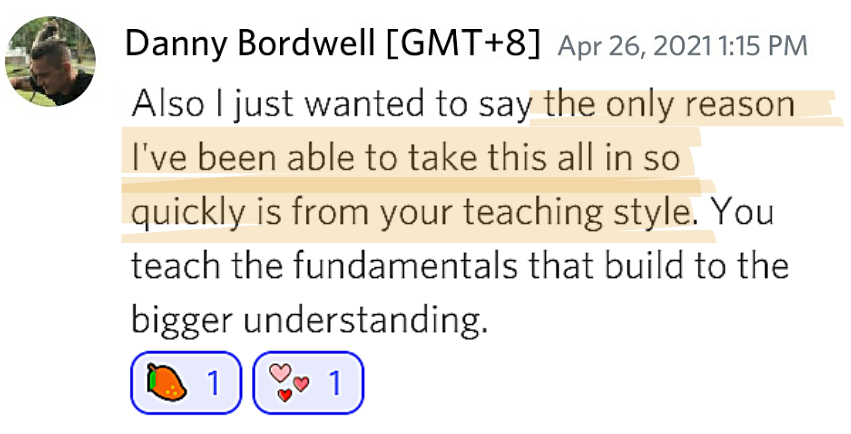851x434 pixels.
Task: Toggle the mango emoji reaction
Action: pos(186,383)
